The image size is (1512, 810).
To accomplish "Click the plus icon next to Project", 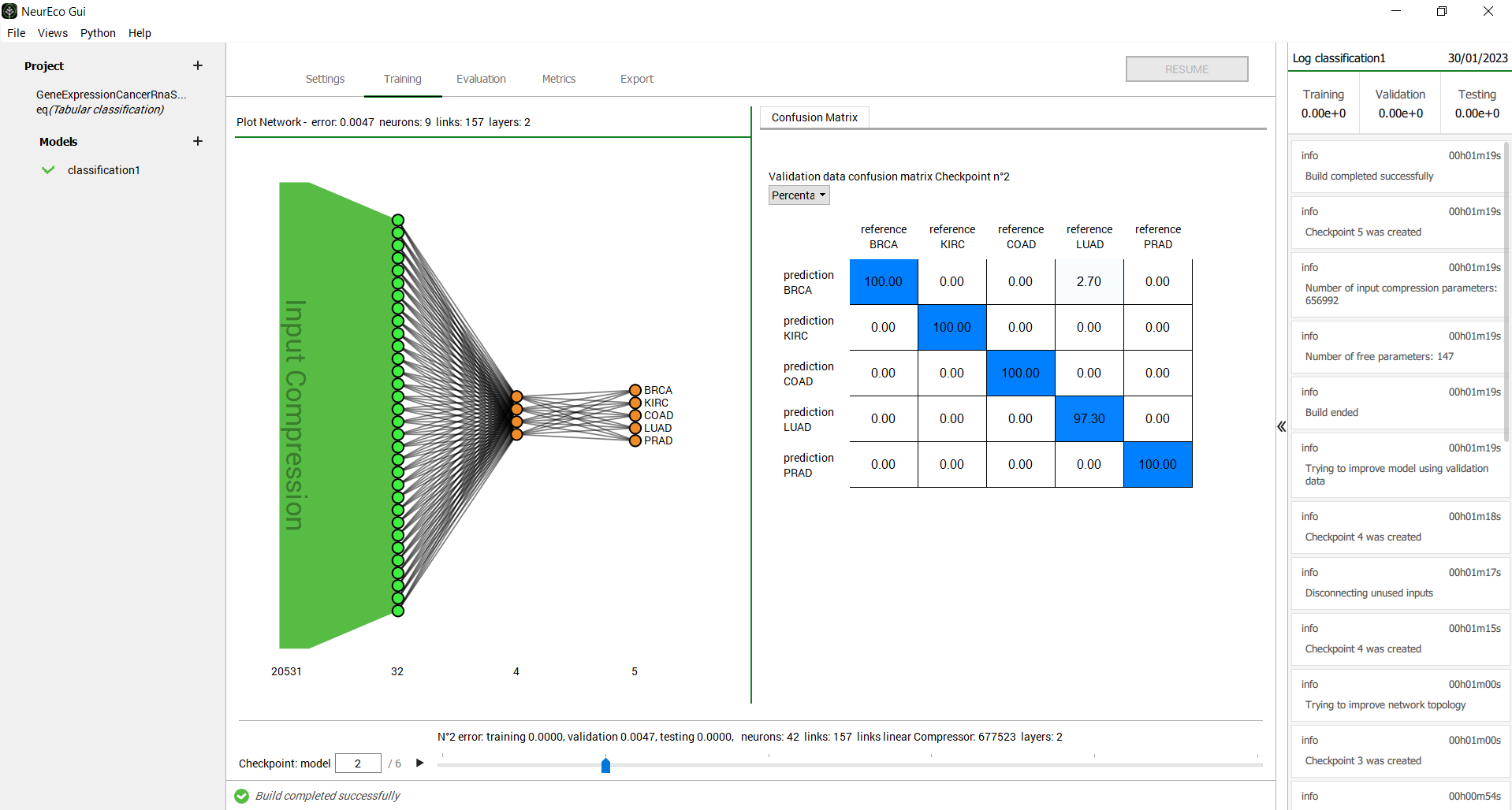I will tap(198, 66).
